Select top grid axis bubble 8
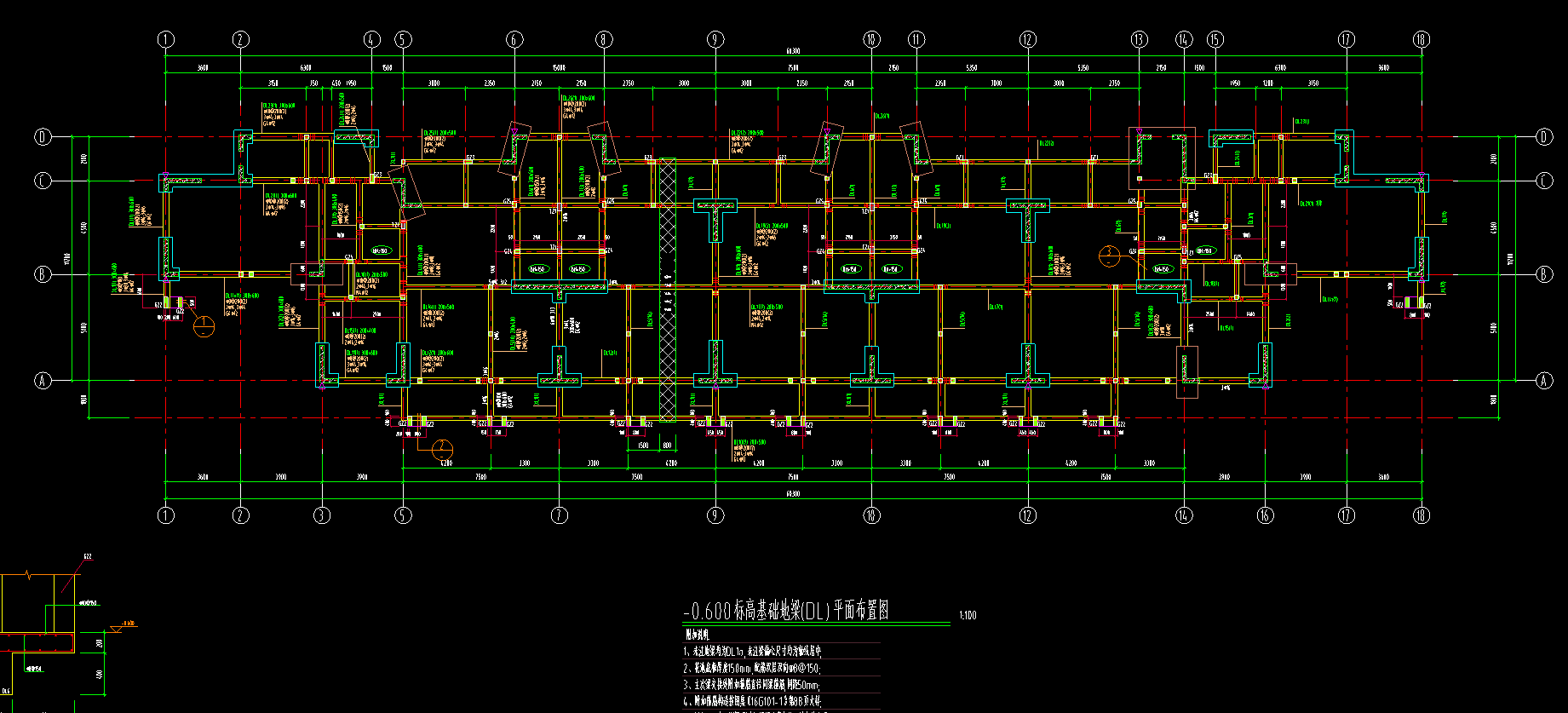Image resolution: width=1568 pixels, height=713 pixels. point(604,39)
